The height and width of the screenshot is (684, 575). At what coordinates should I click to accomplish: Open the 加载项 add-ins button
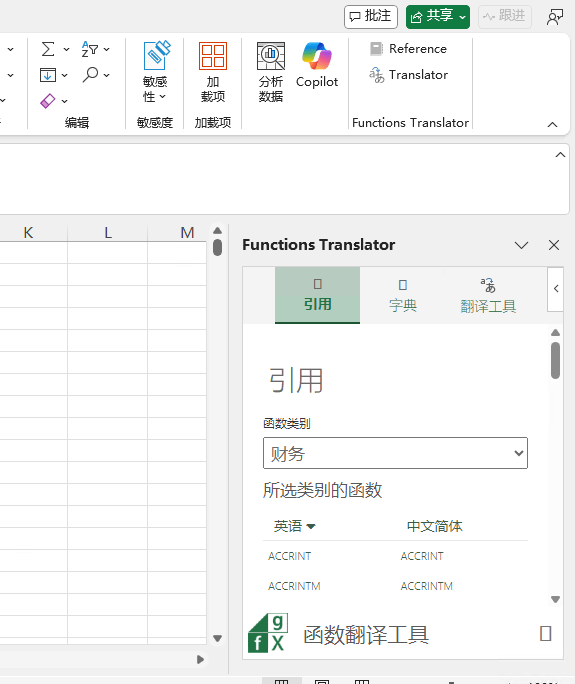coord(213,72)
